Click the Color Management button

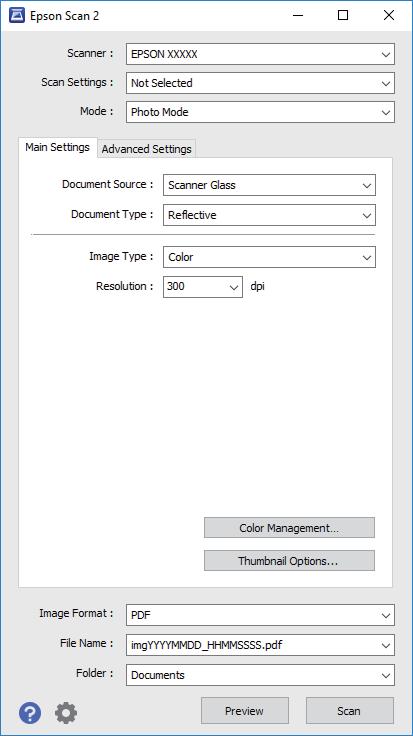point(289,528)
